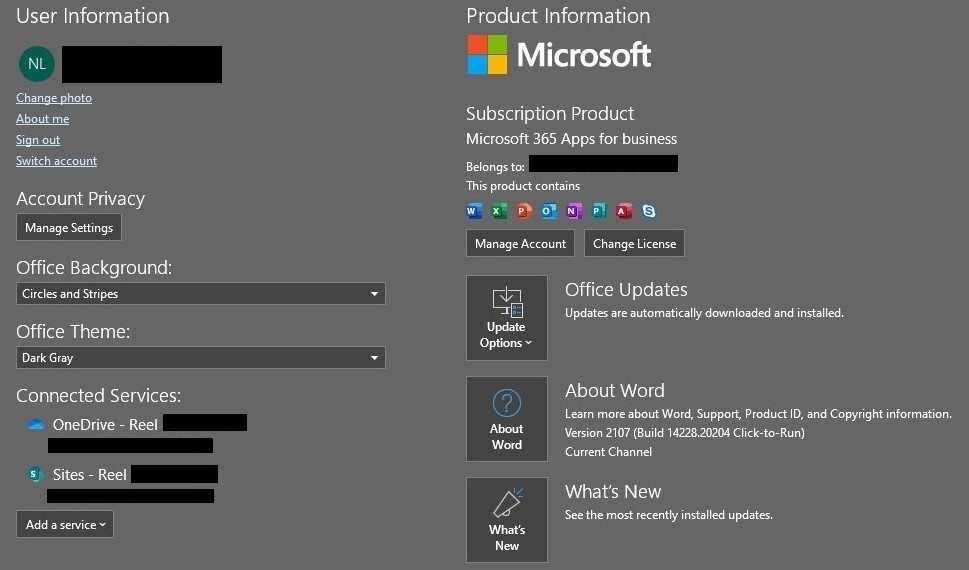The width and height of the screenshot is (969, 570).
Task: Open the Update Options menu
Action: pyautogui.click(x=507, y=318)
